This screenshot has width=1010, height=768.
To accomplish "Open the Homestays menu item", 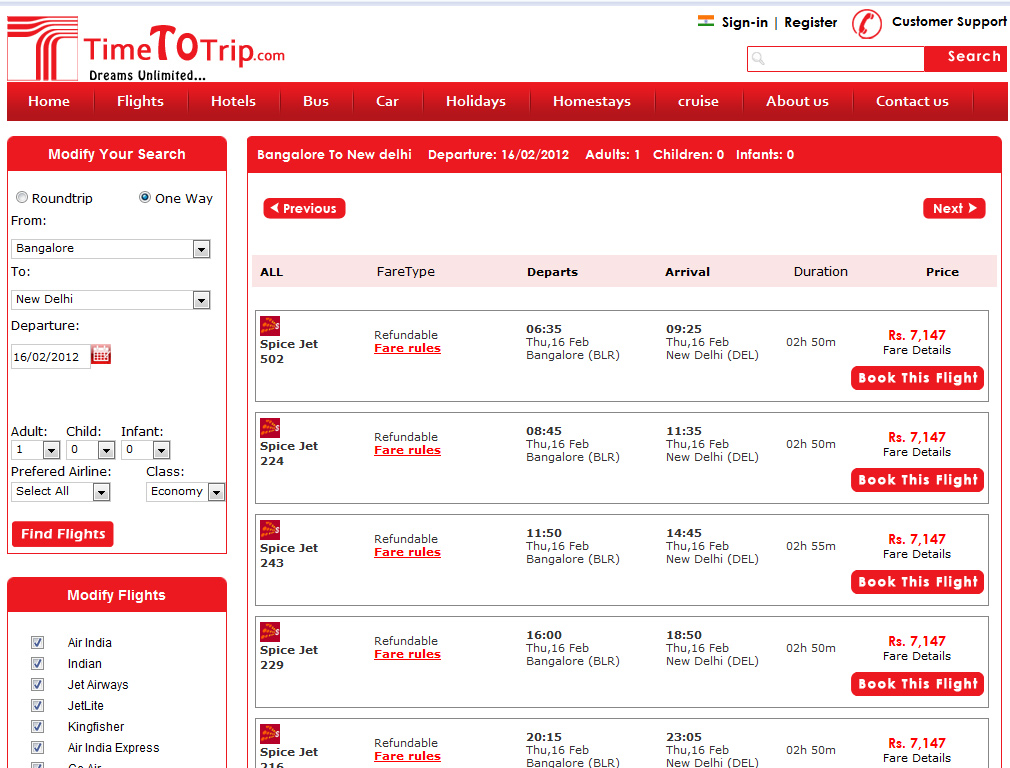I will (592, 101).
